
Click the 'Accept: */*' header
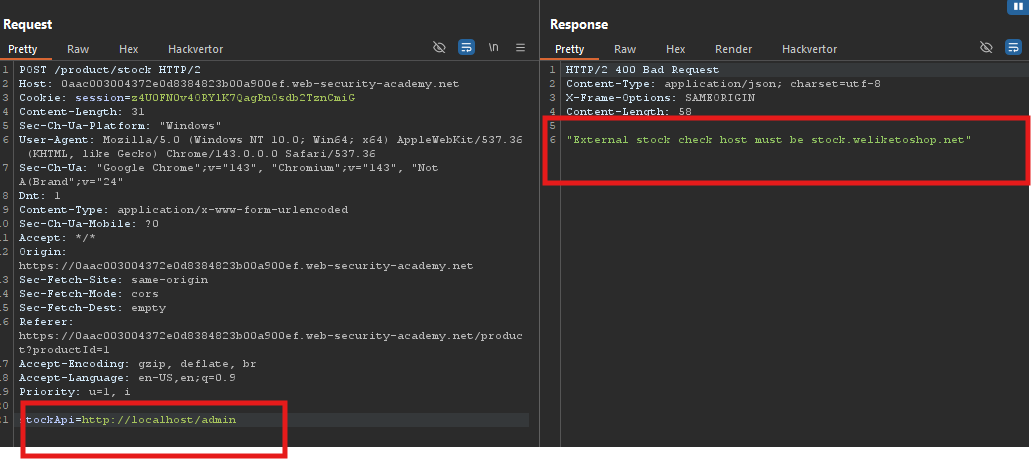(57, 238)
